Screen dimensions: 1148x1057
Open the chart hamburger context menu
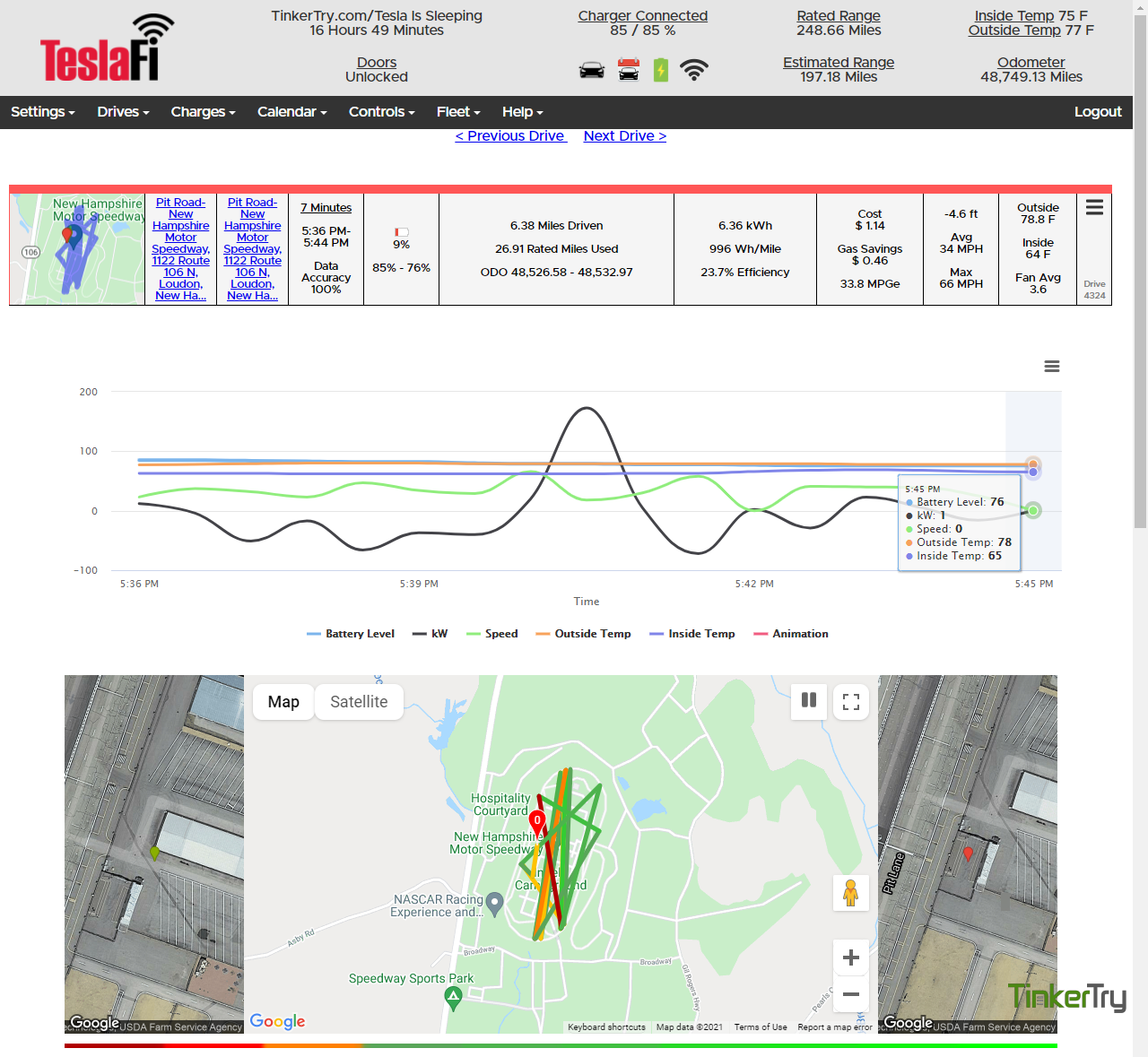click(1052, 367)
